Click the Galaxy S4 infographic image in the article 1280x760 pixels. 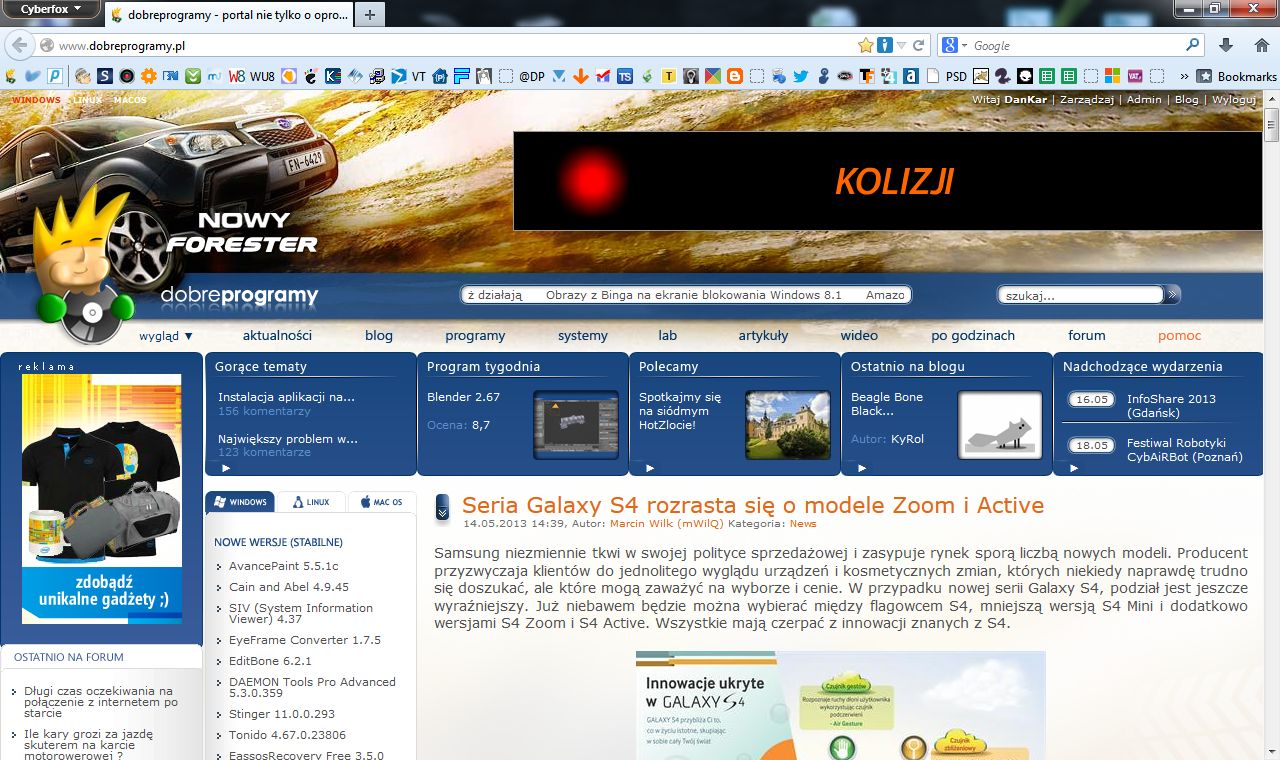pyautogui.click(x=840, y=705)
